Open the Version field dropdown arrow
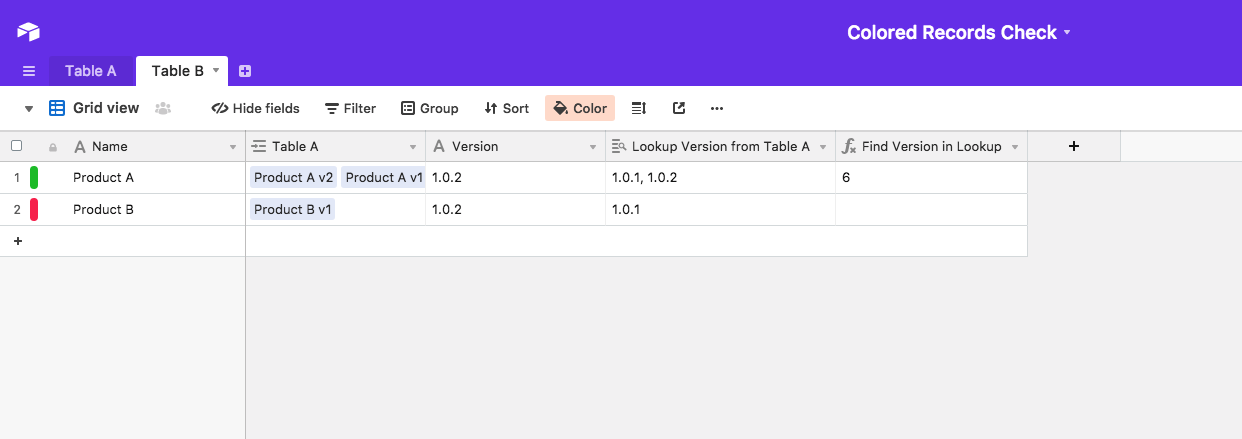1242x439 pixels. click(x=593, y=147)
